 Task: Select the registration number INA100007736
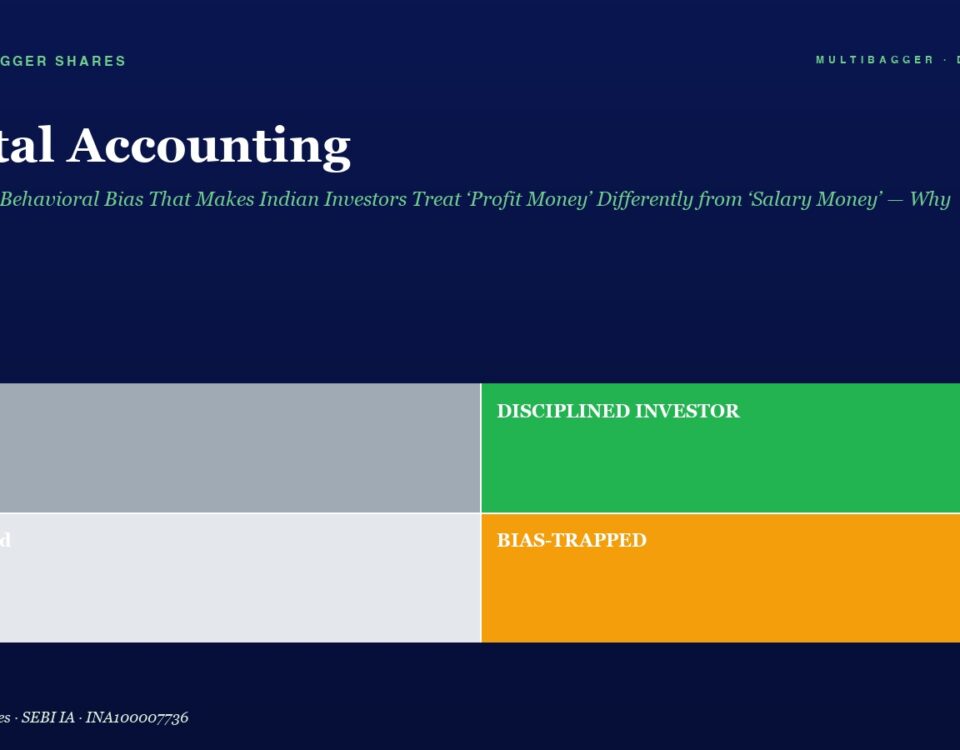pyautogui.click(x=137, y=718)
